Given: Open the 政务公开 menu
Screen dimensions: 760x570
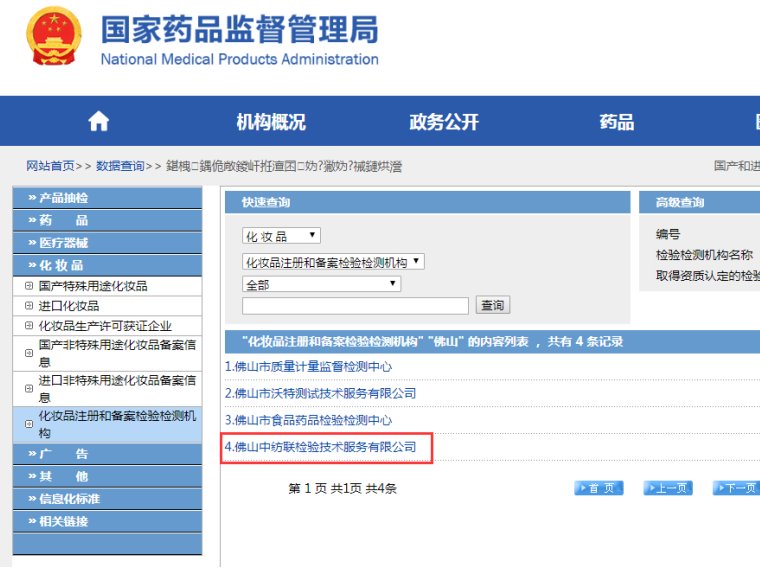Looking at the screenshot, I should 443,122.
